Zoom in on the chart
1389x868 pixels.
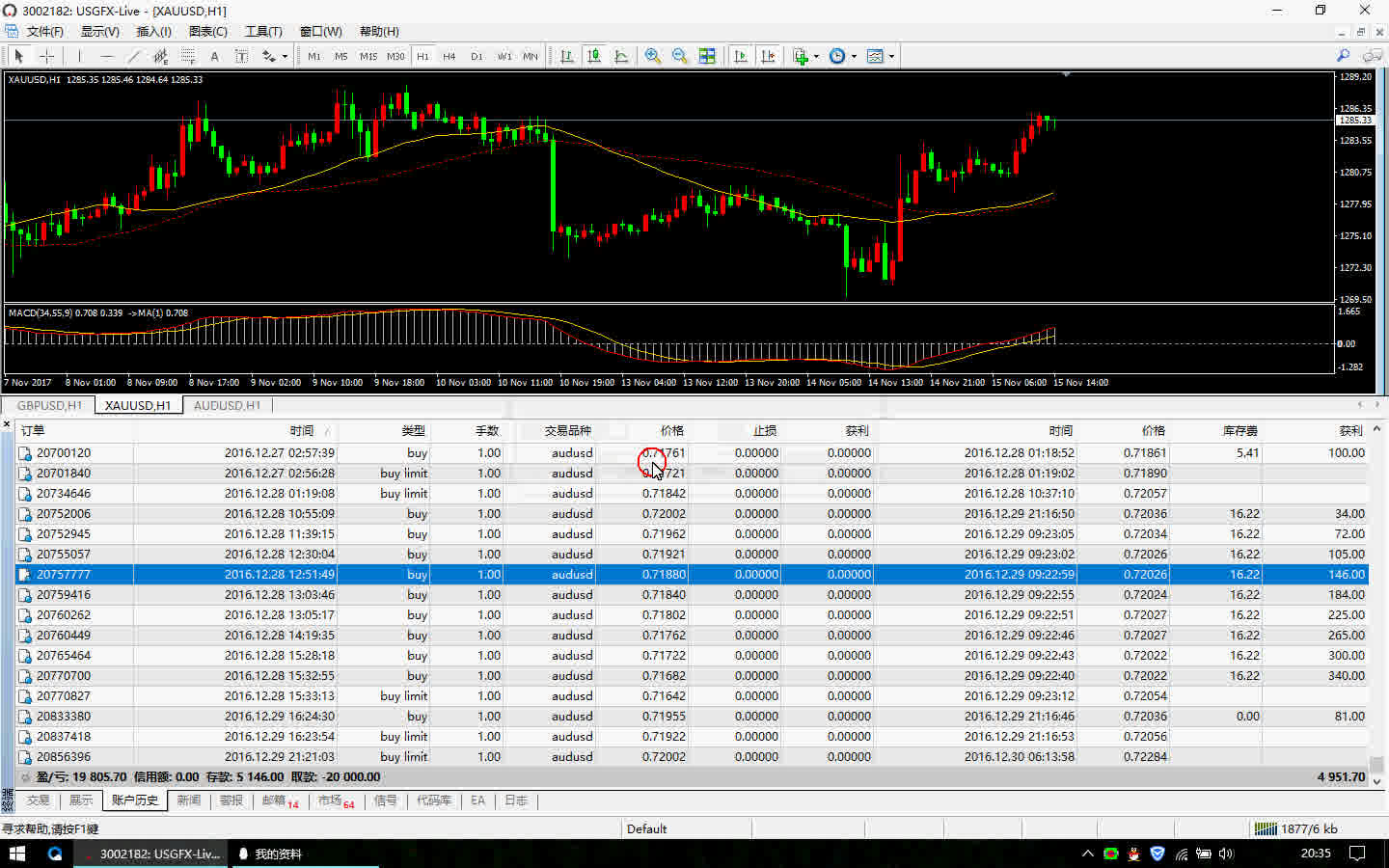(653, 56)
